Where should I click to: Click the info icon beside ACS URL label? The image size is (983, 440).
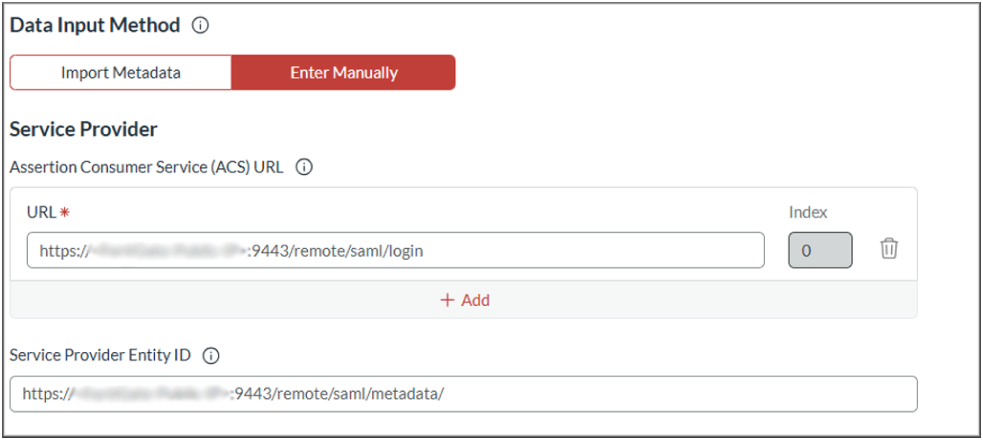tap(304, 168)
